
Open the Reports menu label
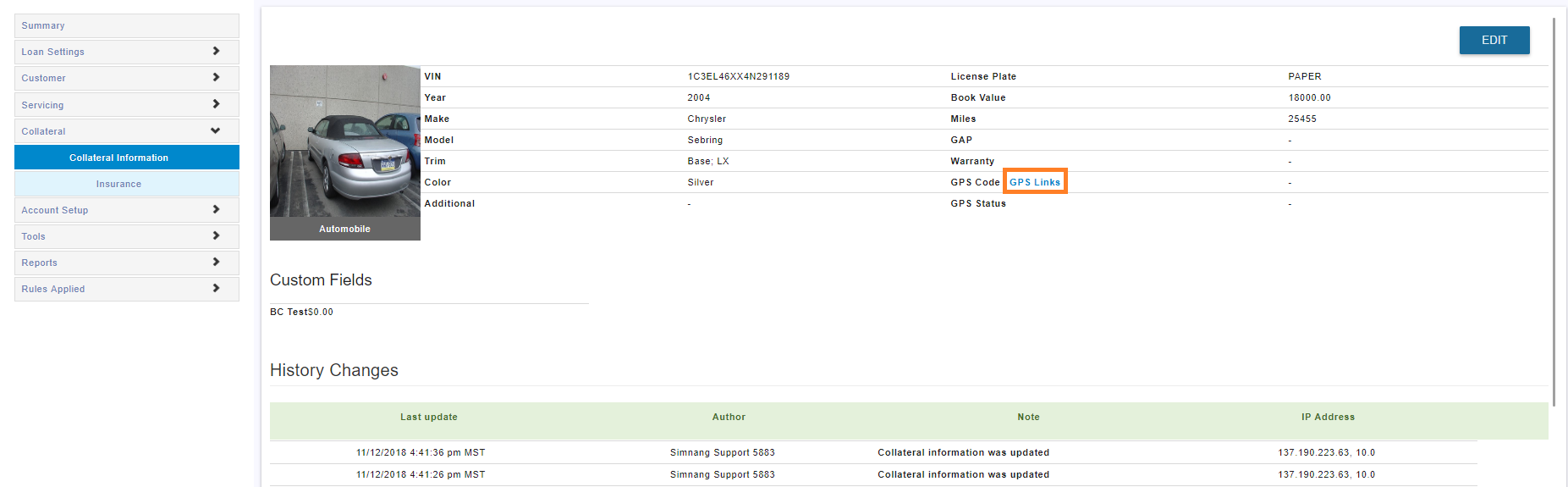click(x=40, y=263)
